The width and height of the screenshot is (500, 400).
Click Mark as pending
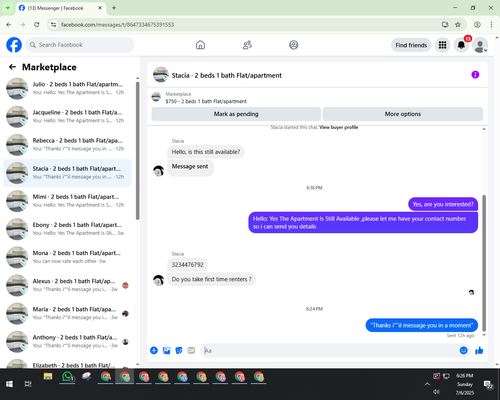click(236, 114)
